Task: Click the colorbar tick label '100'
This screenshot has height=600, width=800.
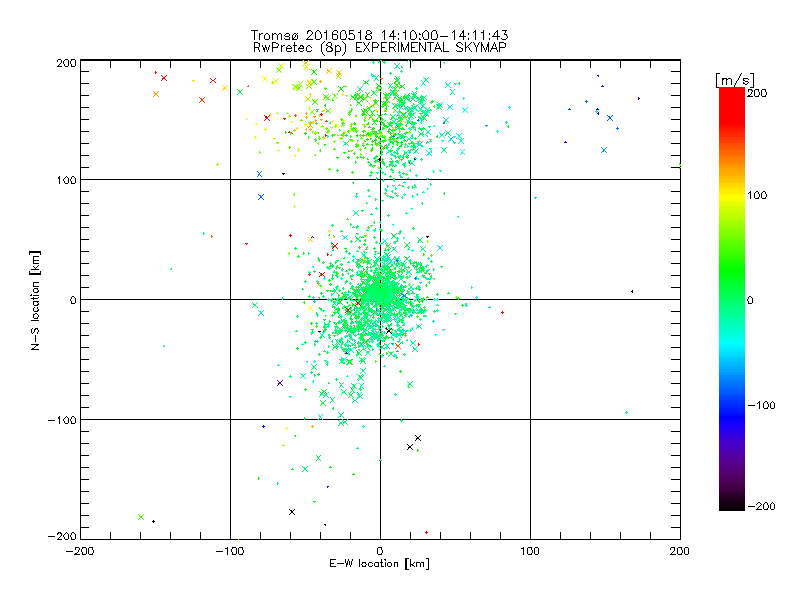Action: pyautogui.click(x=757, y=195)
